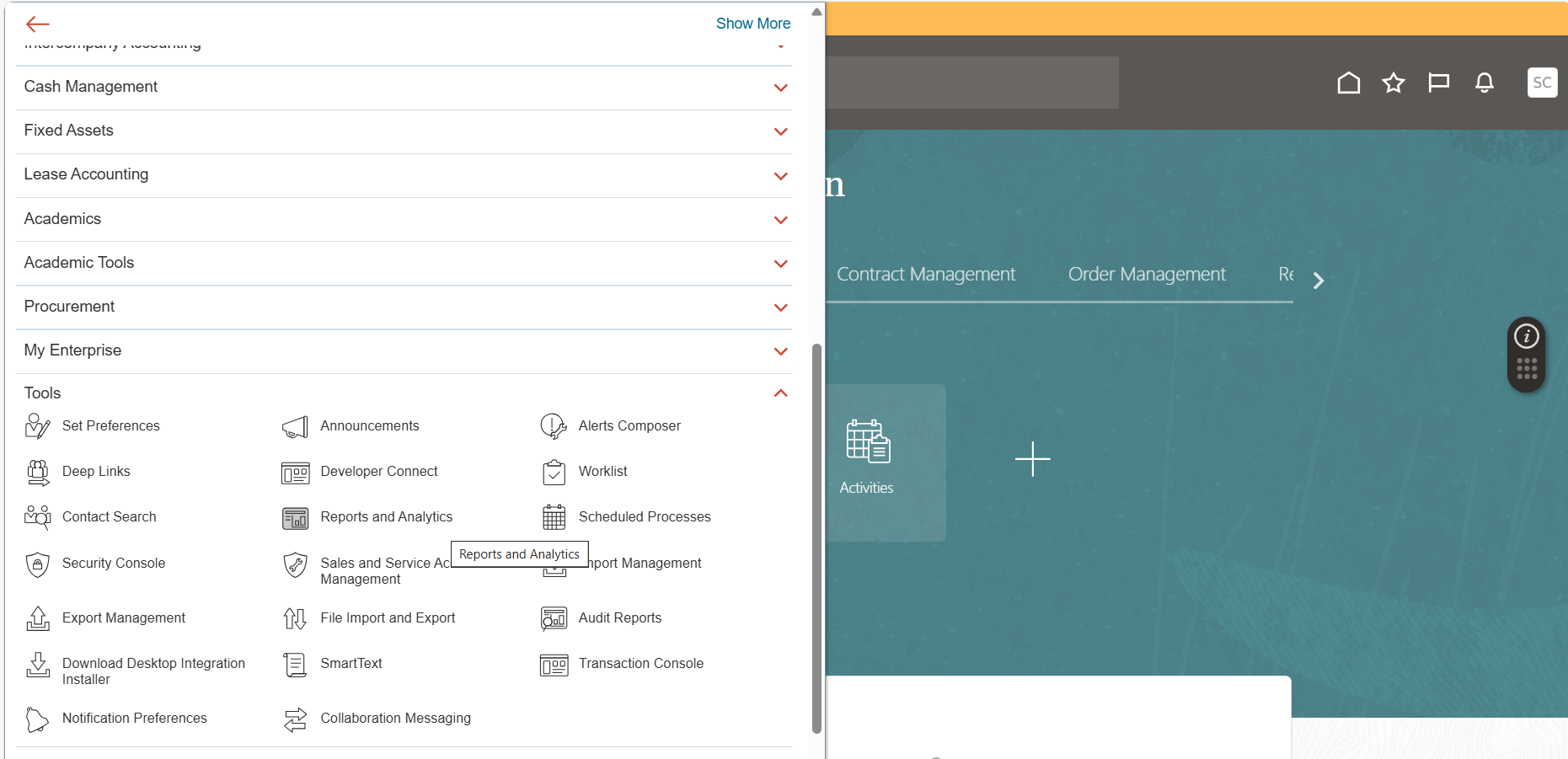Click the Set Preferences icon
1568x759 pixels.
(38, 426)
